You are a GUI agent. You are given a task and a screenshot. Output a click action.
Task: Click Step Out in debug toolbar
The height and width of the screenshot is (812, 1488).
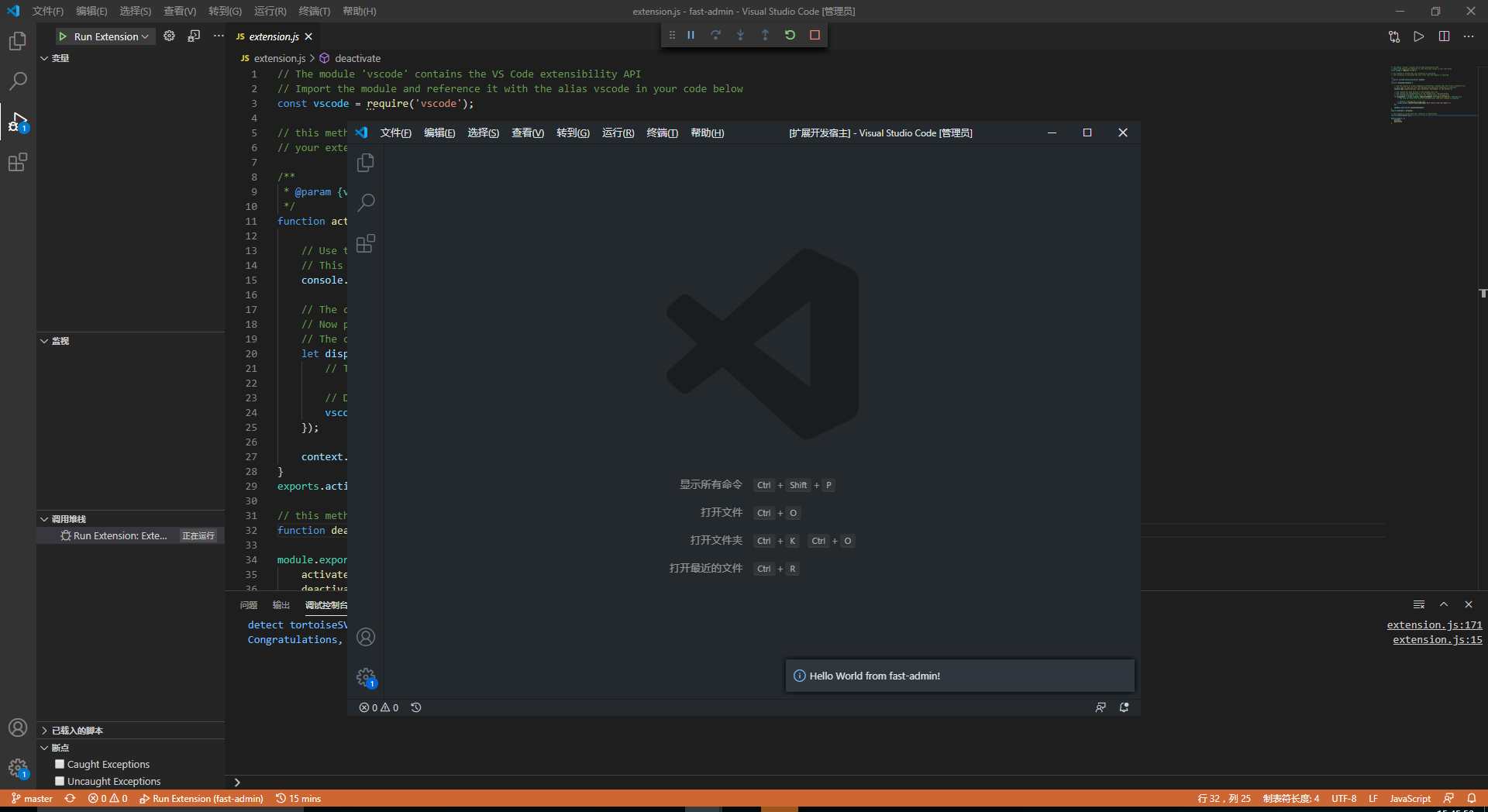pyautogui.click(x=765, y=35)
